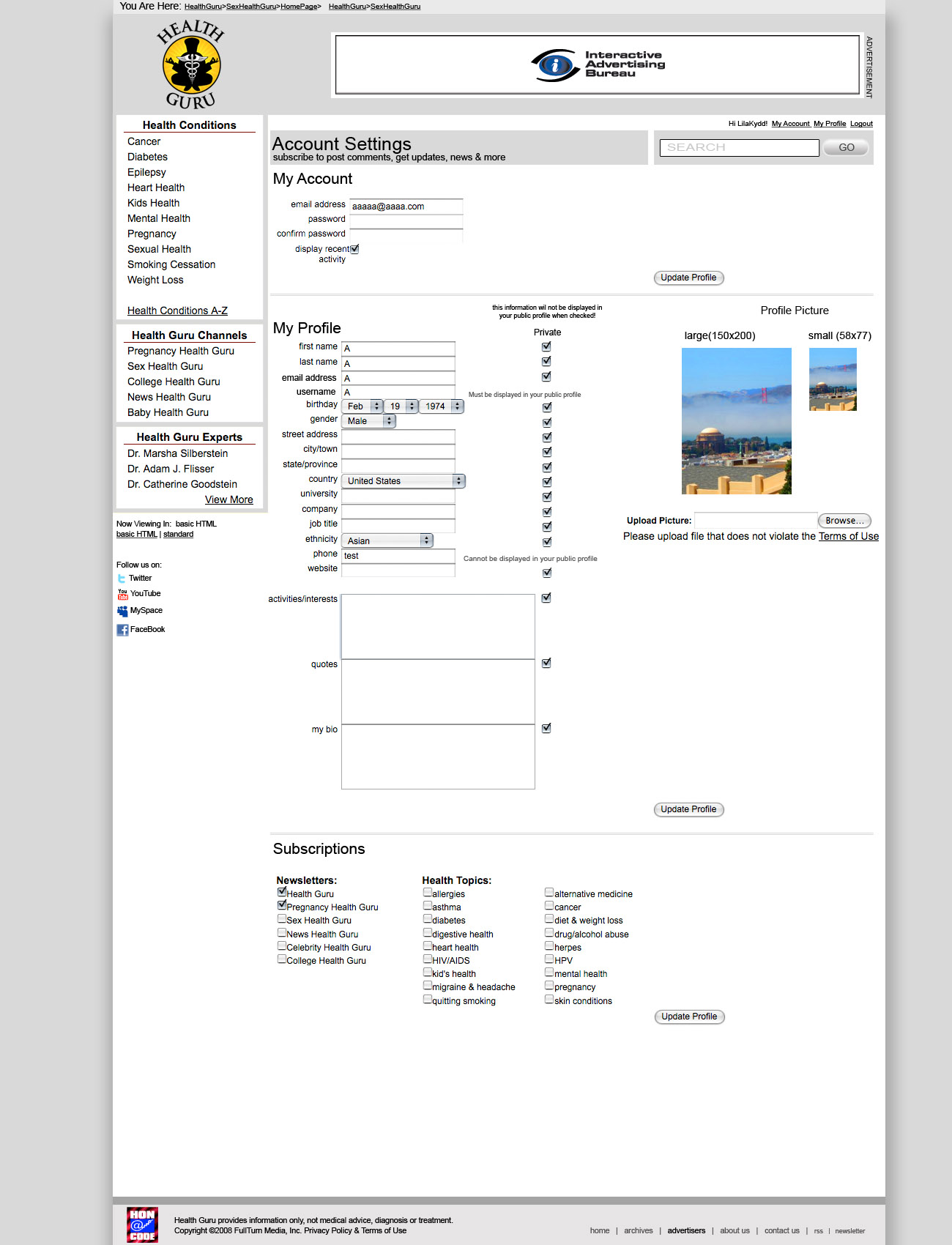
Task: Open advertisers link in footer
Action: [x=686, y=1230]
